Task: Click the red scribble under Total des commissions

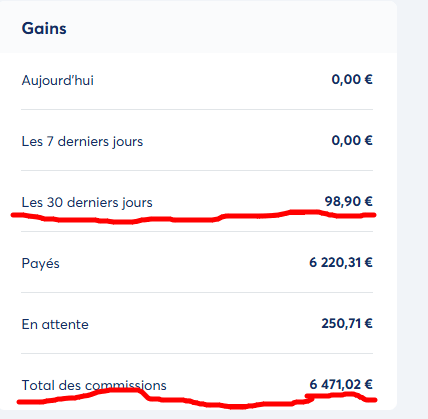Action: (197, 398)
